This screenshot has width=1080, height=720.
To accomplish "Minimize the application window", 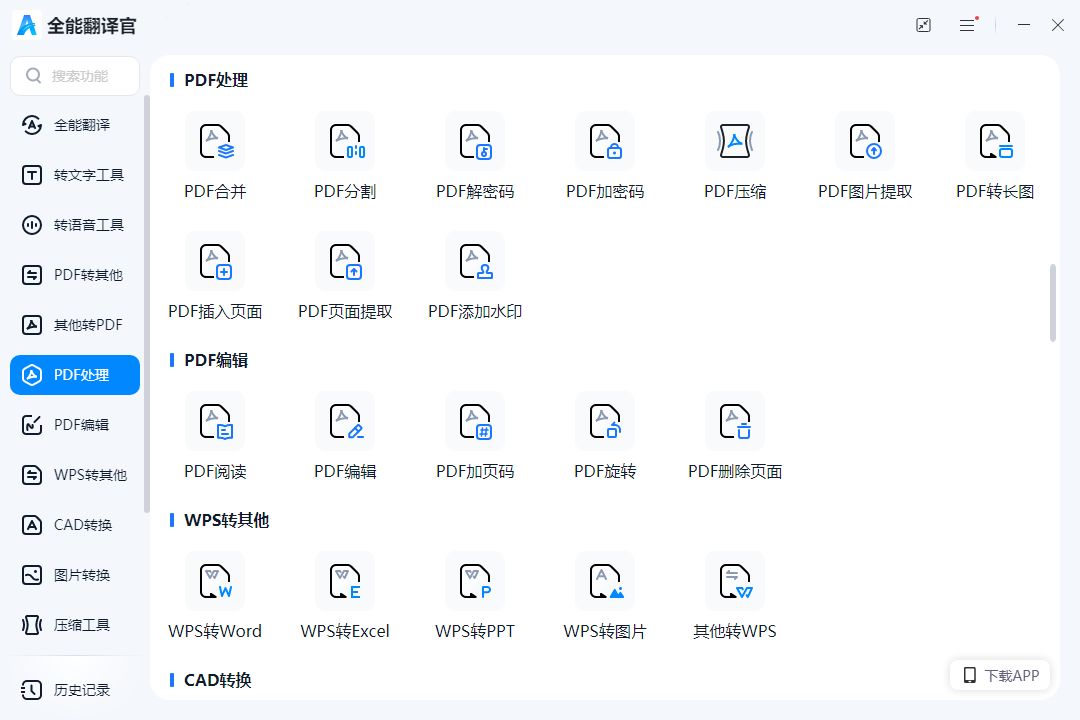I will click(x=1024, y=25).
